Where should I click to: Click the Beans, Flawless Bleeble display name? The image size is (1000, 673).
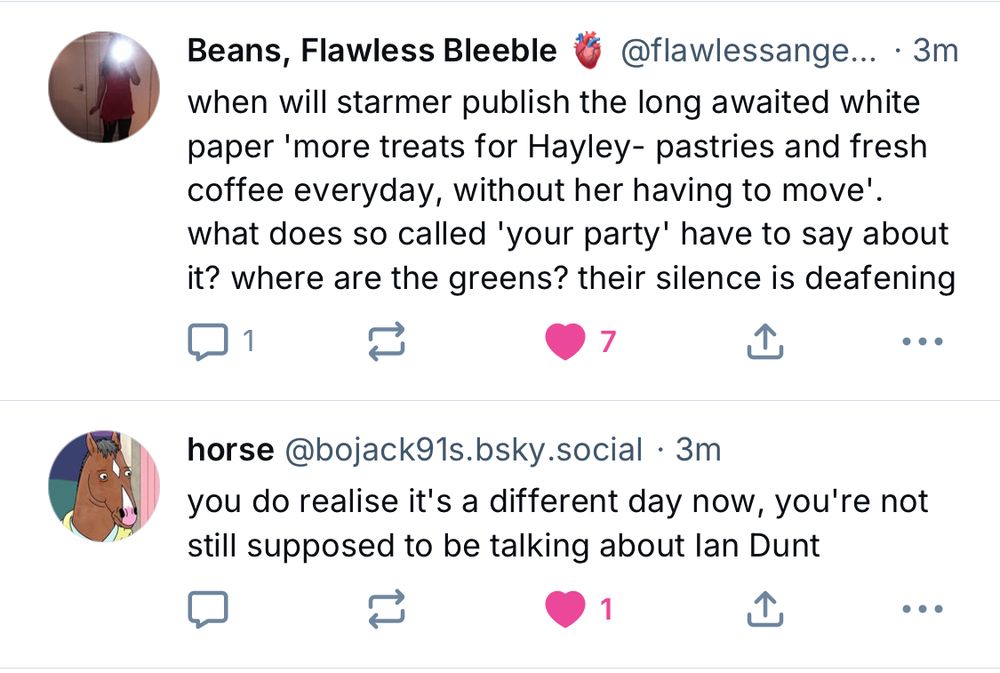[x=371, y=51]
